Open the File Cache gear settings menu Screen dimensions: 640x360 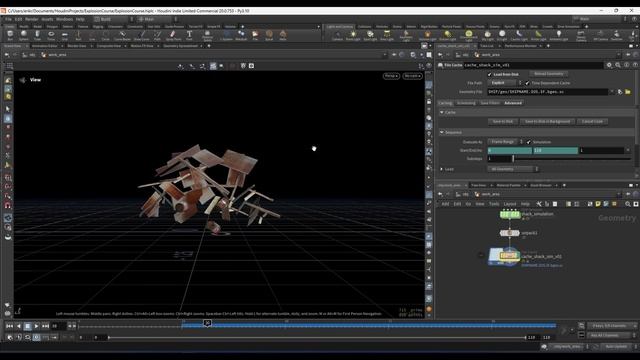[609, 65]
